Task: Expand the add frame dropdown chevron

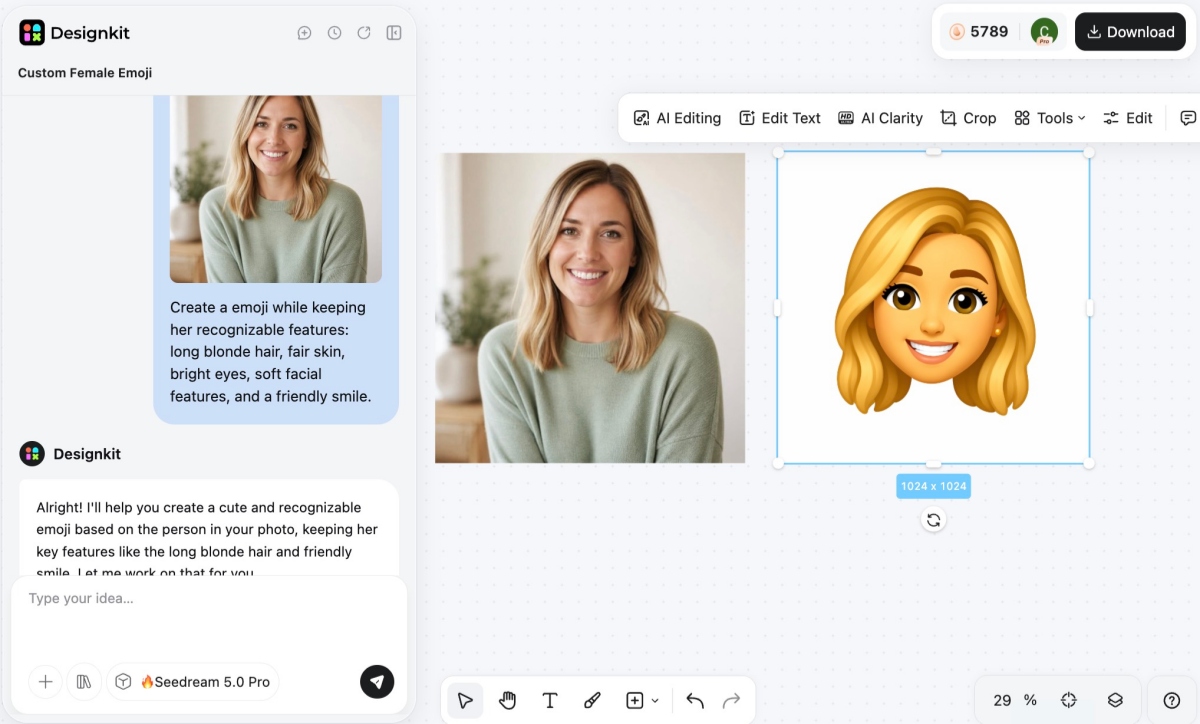Action: click(x=655, y=701)
